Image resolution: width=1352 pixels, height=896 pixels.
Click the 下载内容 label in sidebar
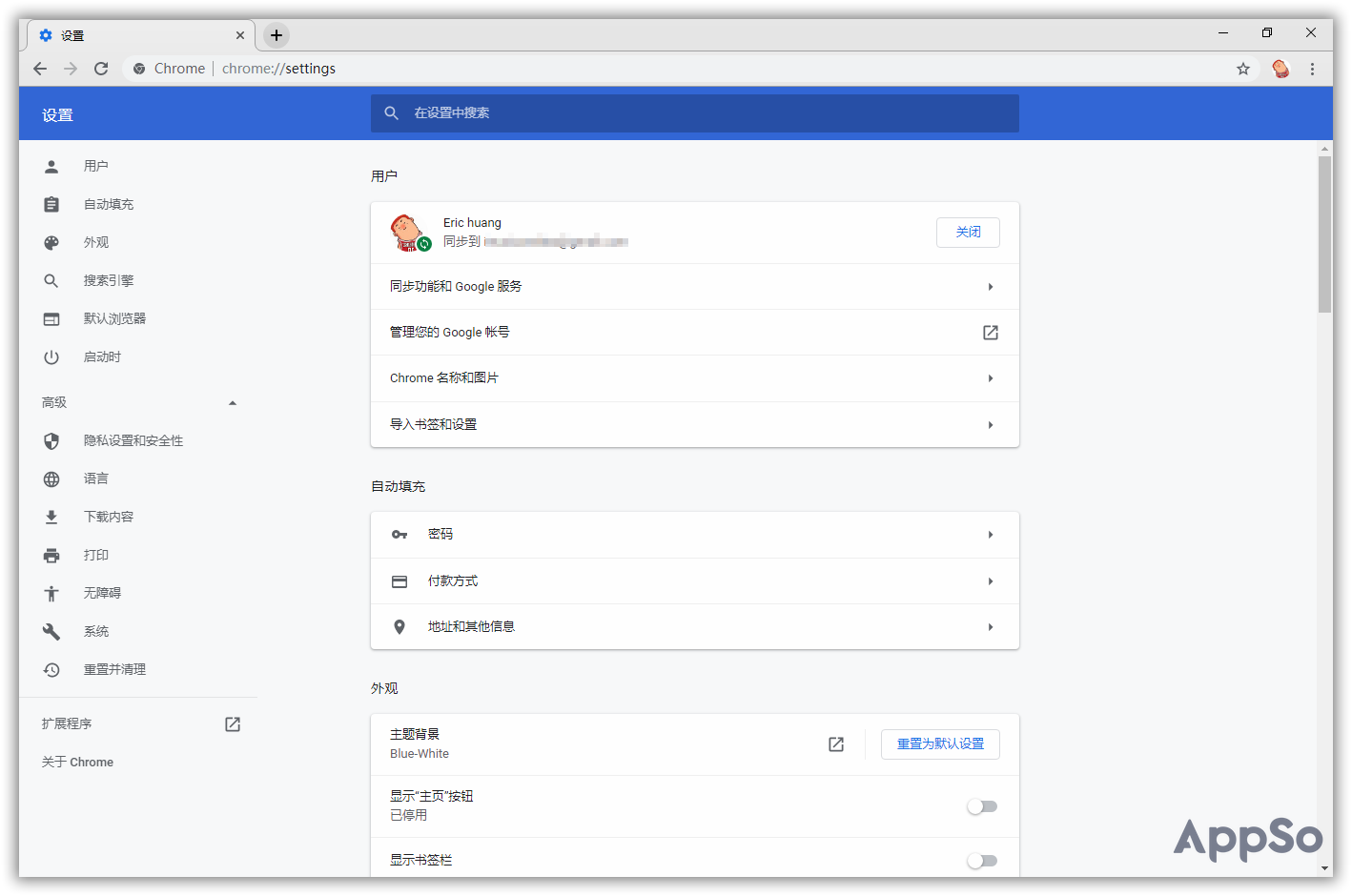(x=109, y=518)
